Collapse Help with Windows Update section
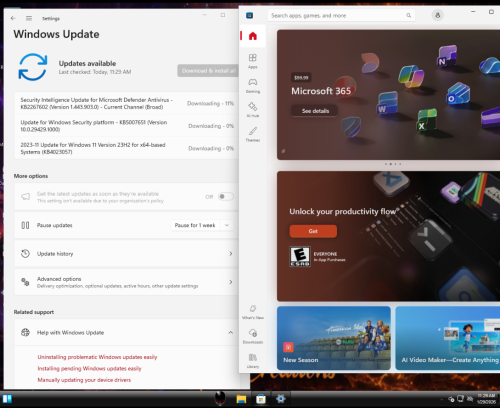Viewport: 500px width, 408px height. click(231, 333)
